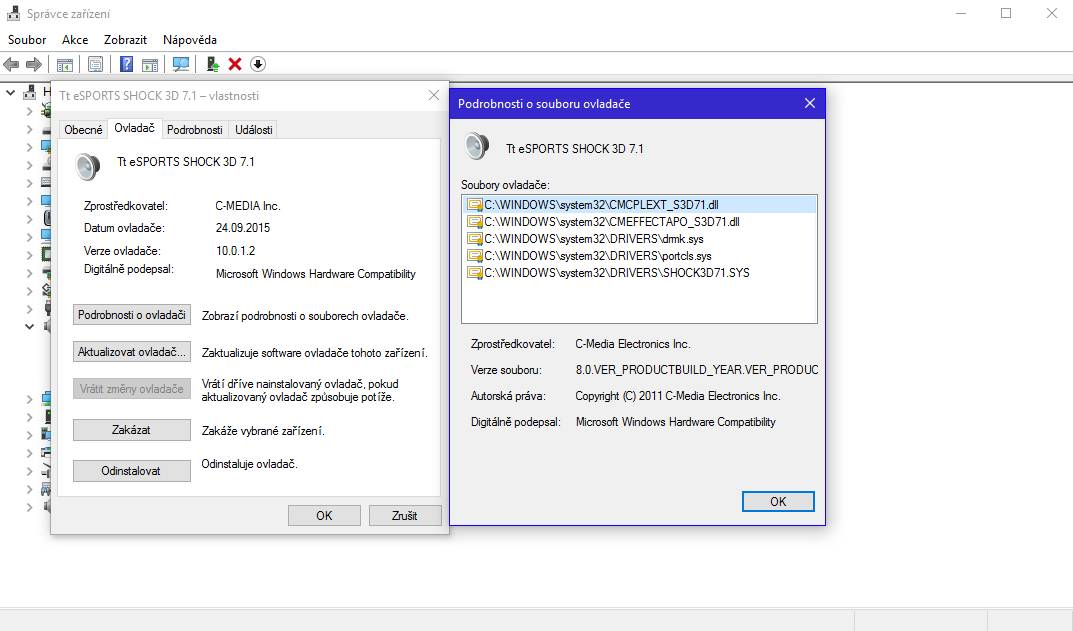Switch to the Obecné tab
1073x631 pixels.
(83, 129)
